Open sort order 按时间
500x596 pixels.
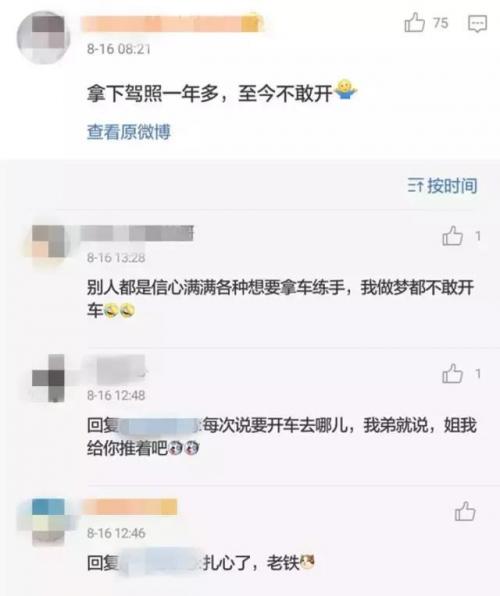coord(443,185)
